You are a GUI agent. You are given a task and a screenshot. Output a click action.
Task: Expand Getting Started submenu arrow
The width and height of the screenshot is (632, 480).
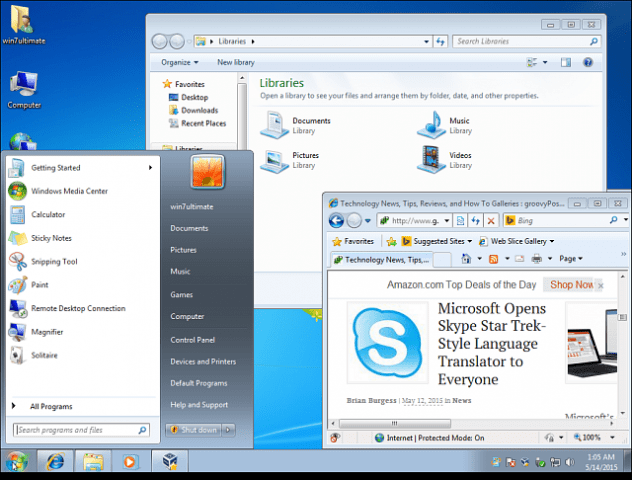tap(150, 168)
